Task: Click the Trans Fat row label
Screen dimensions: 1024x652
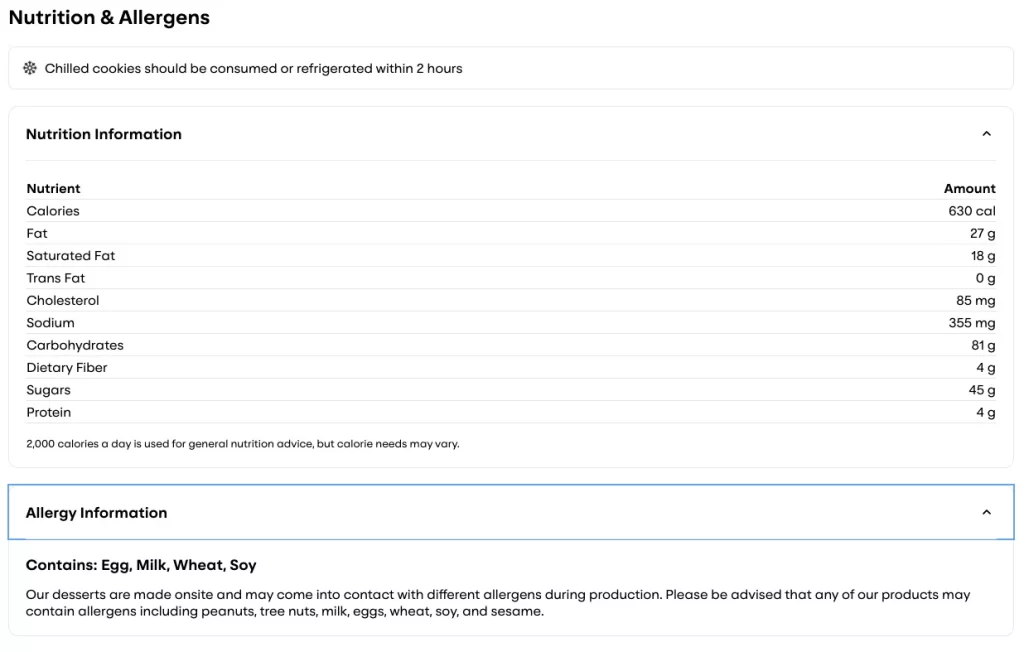Action: [x=56, y=278]
